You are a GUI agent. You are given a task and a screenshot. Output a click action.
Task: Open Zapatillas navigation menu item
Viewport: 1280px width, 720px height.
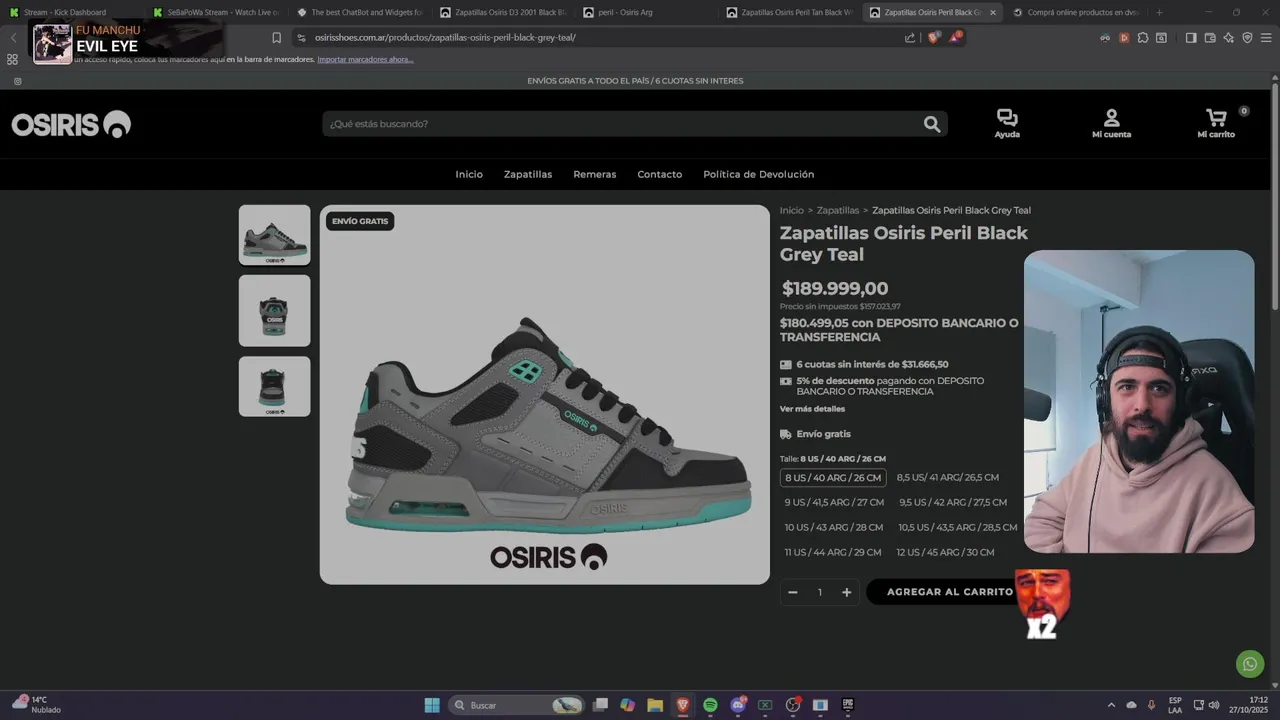(528, 174)
